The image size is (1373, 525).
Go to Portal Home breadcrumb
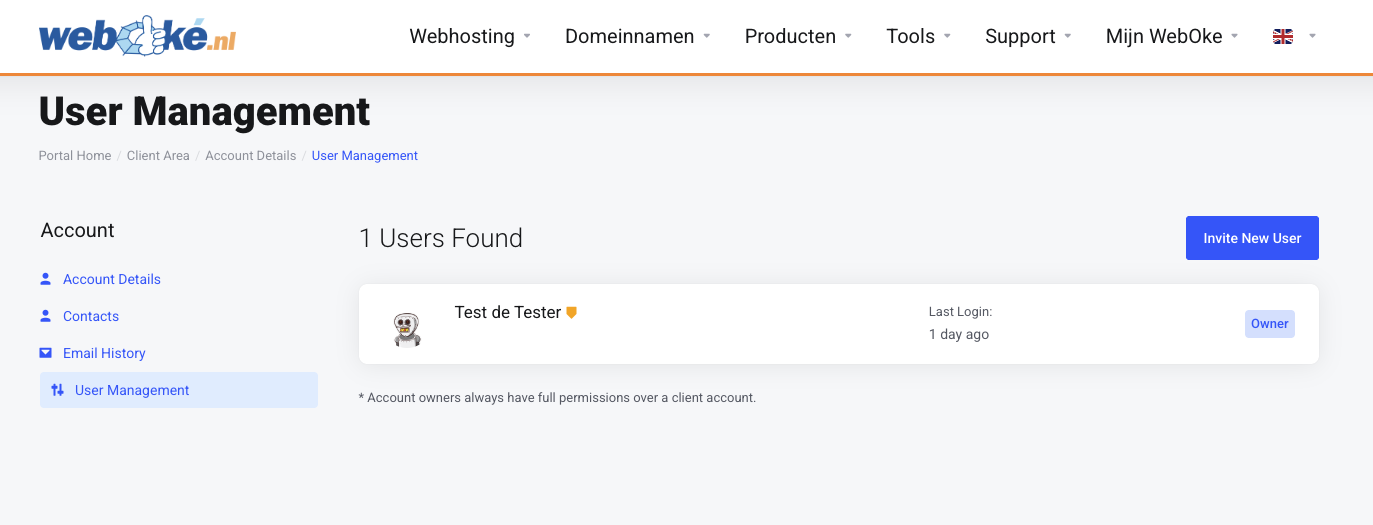click(x=75, y=156)
